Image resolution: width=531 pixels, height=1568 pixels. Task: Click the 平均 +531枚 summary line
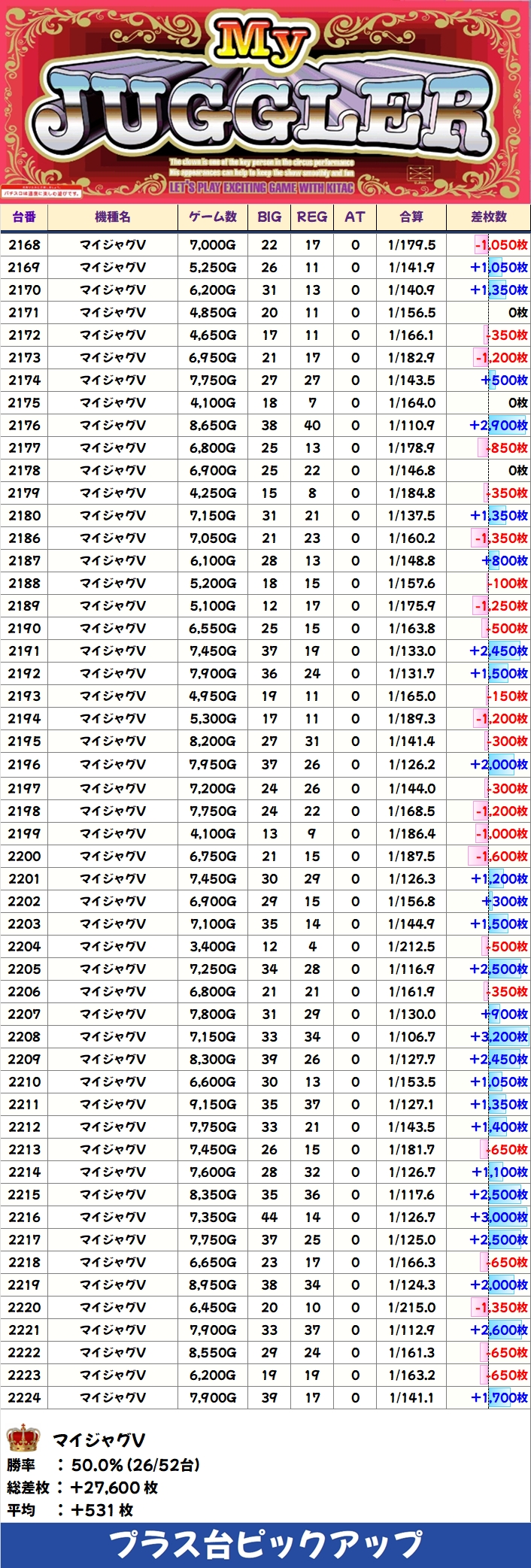[70, 1510]
